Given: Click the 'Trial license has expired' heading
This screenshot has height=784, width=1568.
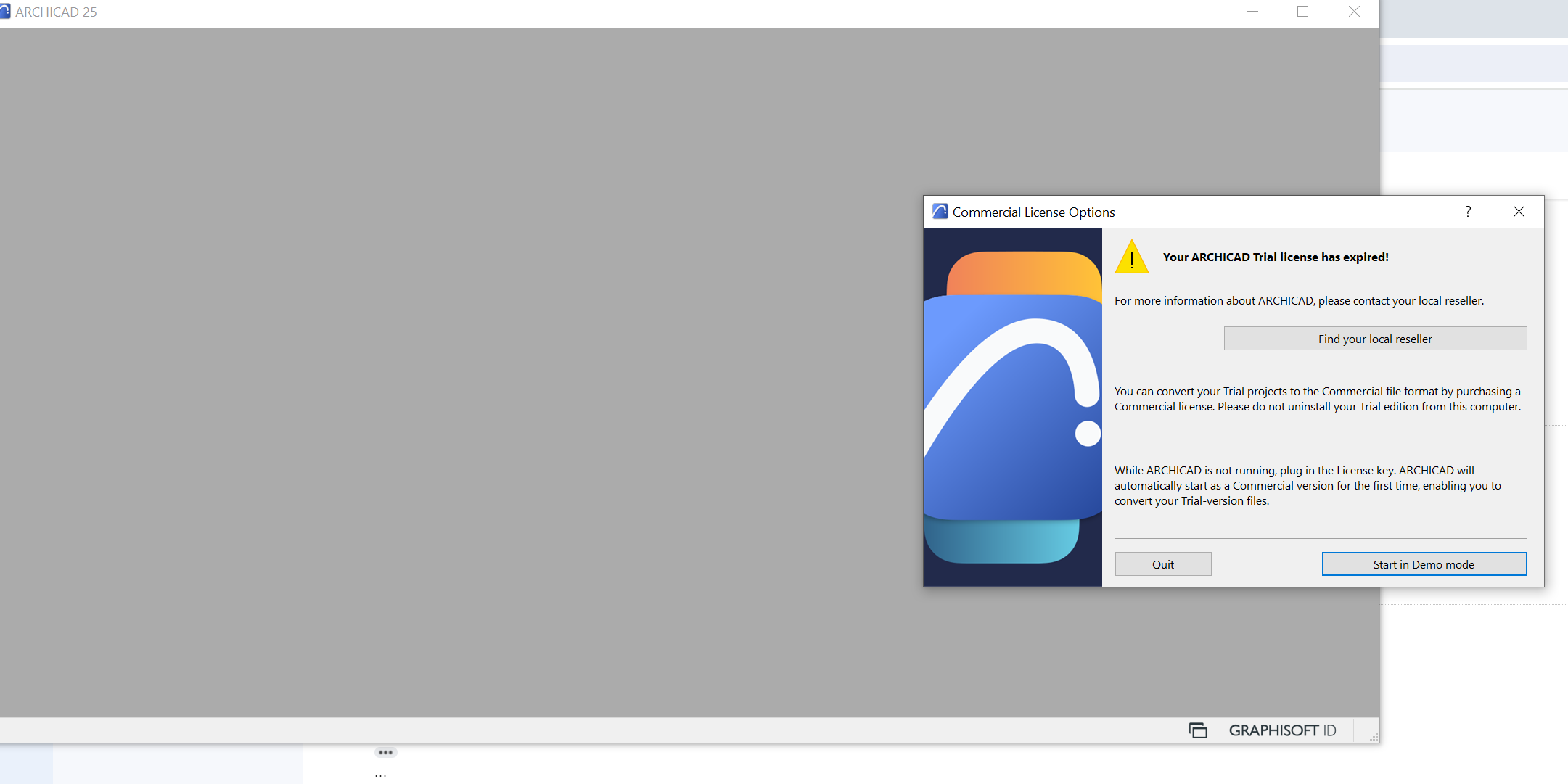Looking at the screenshot, I should click(1275, 257).
